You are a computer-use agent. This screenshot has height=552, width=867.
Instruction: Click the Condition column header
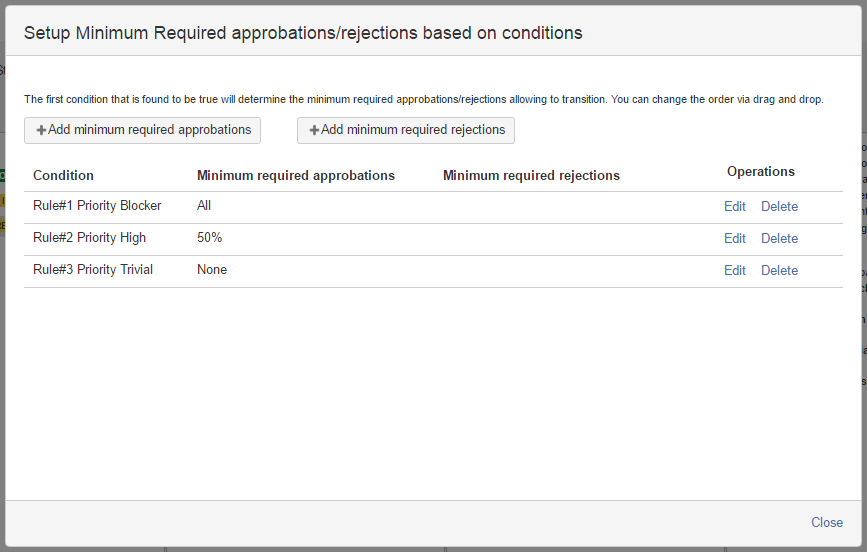[x=63, y=175]
